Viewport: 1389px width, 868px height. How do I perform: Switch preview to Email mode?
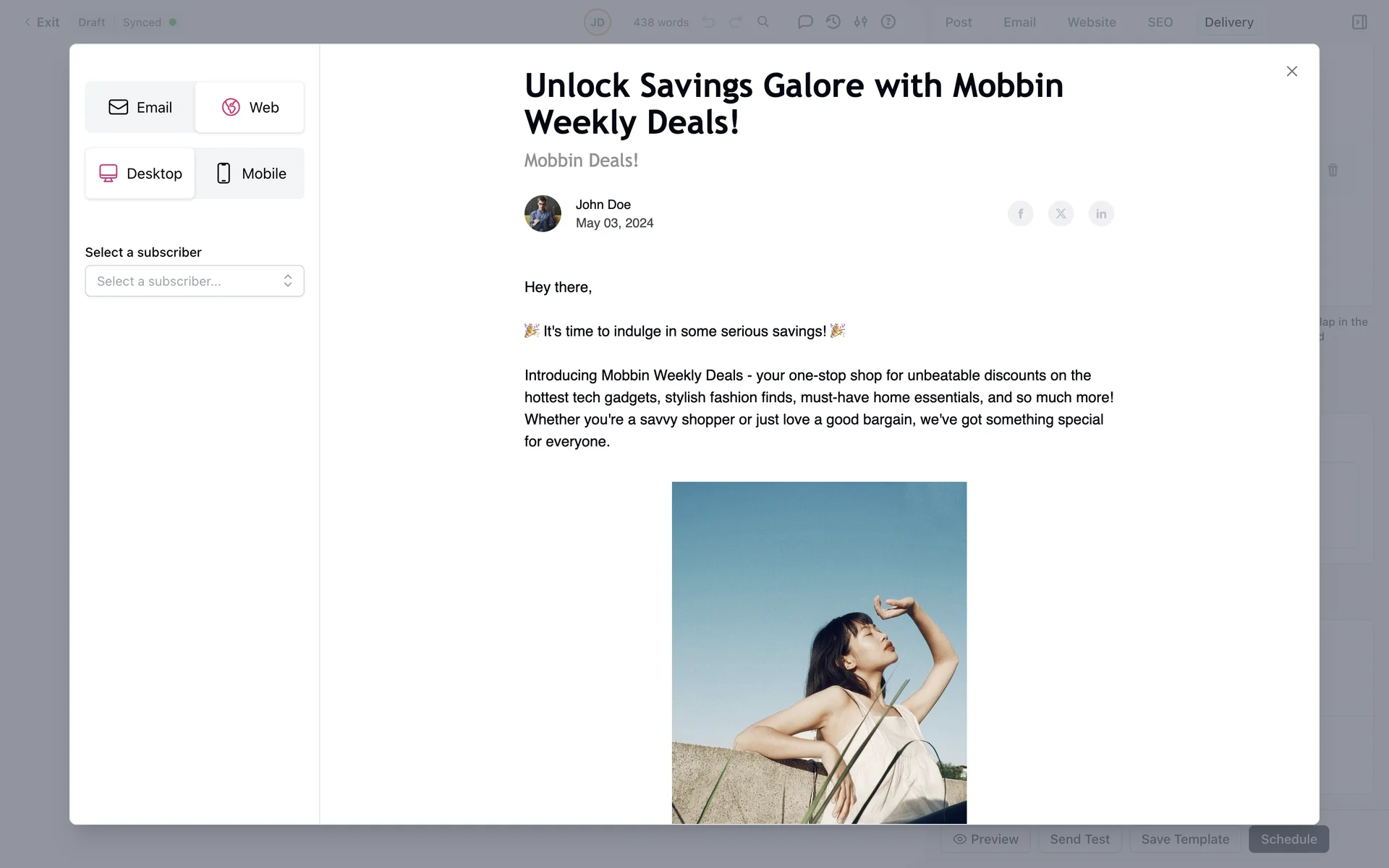click(x=140, y=107)
